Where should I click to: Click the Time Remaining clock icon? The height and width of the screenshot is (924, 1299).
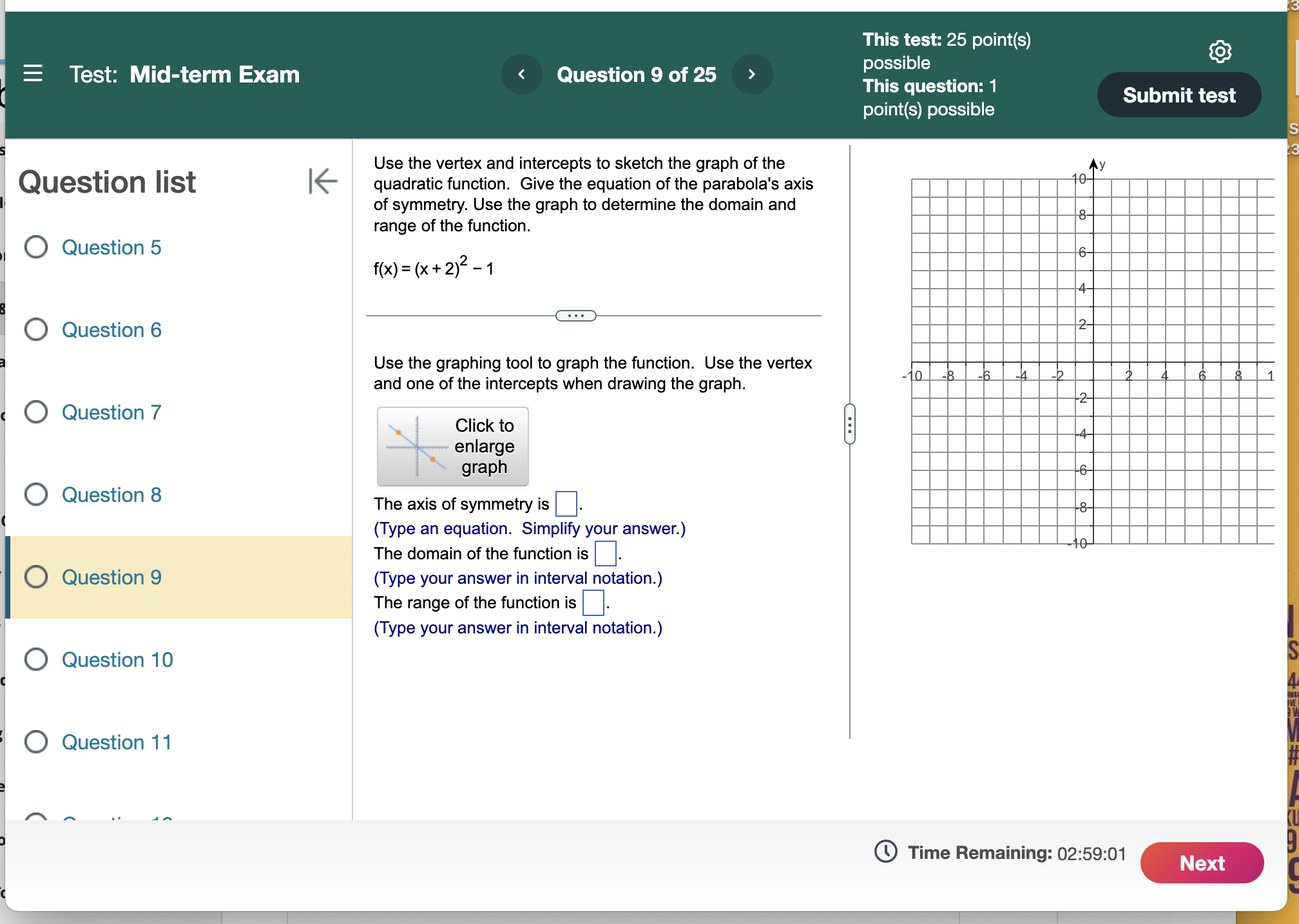[x=886, y=852]
